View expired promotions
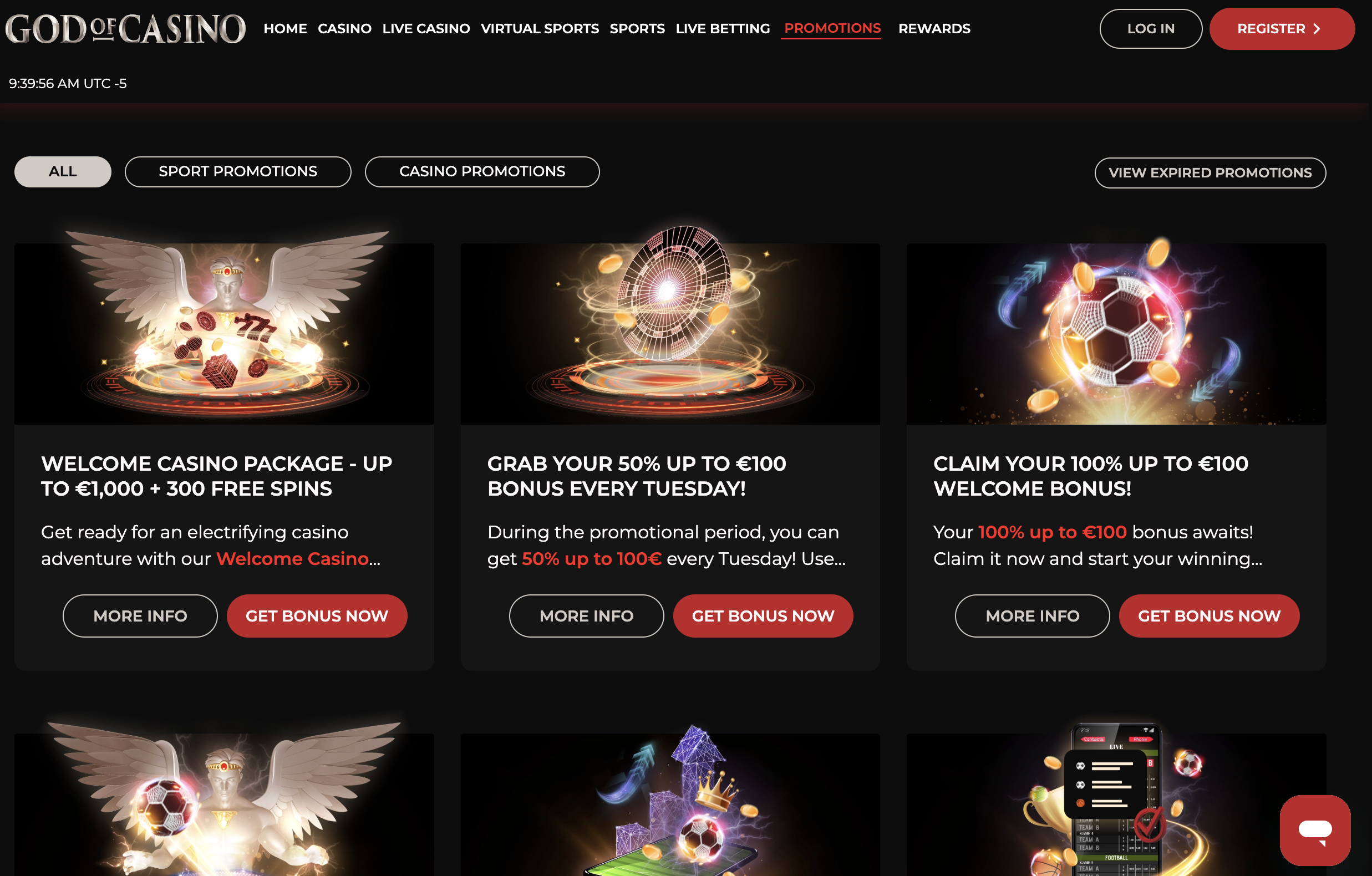Screen dimensions: 1372x876 pyautogui.click(x=1210, y=172)
